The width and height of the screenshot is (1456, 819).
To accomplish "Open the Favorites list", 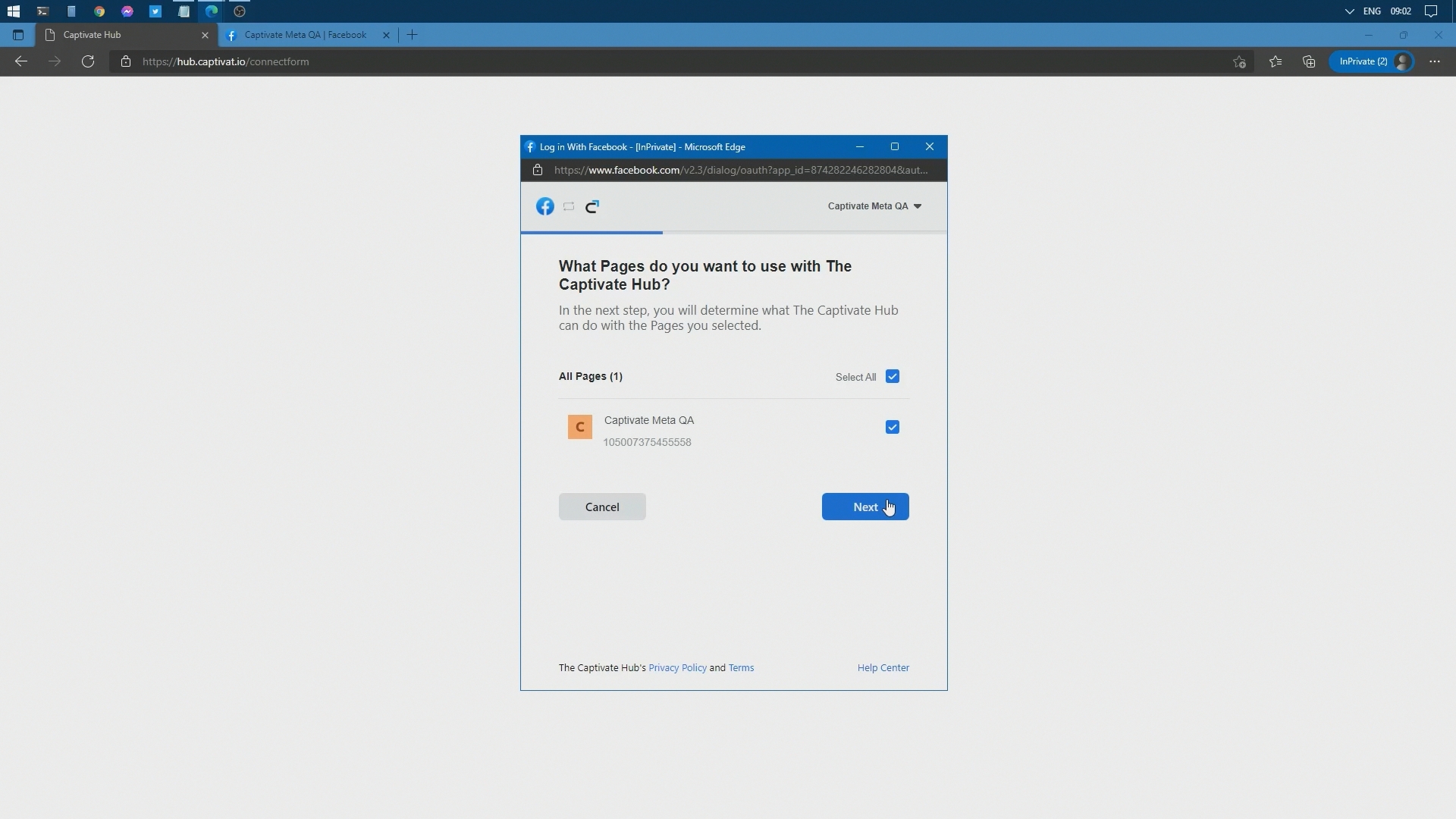I will pyautogui.click(x=1276, y=61).
